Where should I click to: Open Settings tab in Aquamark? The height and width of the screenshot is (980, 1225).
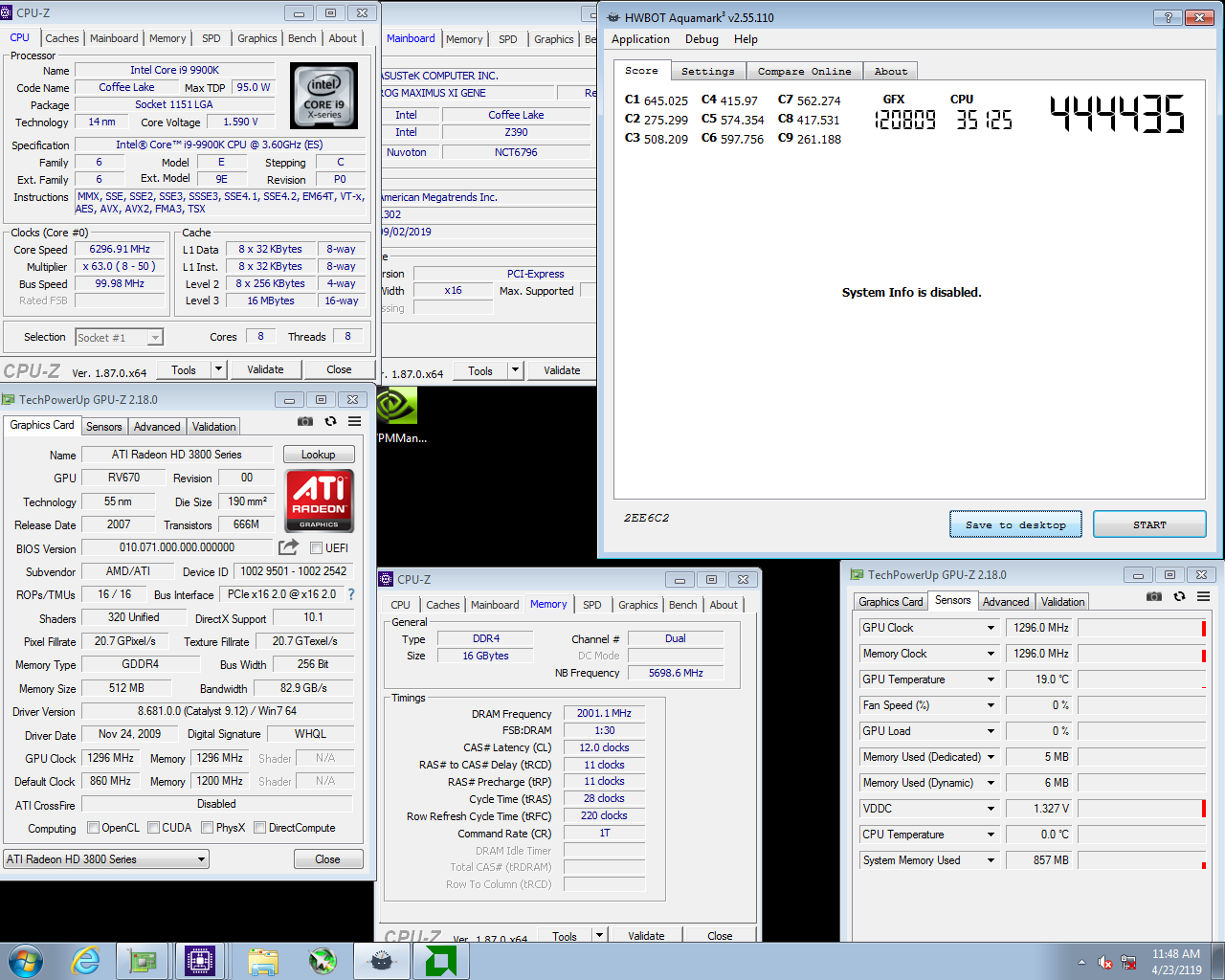point(708,72)
